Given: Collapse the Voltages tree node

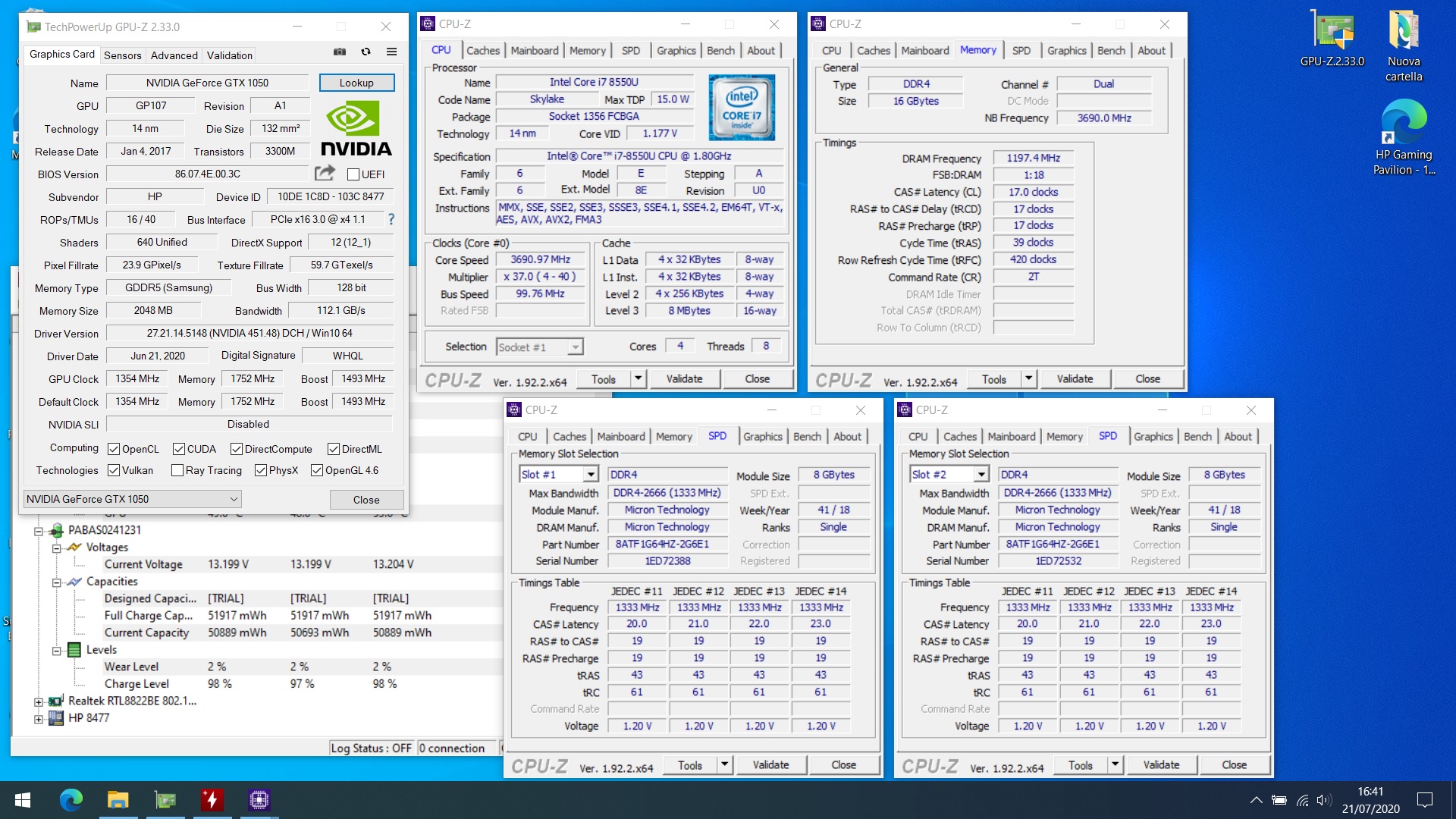Looking at the screenshot, I should tap(56, 548).
